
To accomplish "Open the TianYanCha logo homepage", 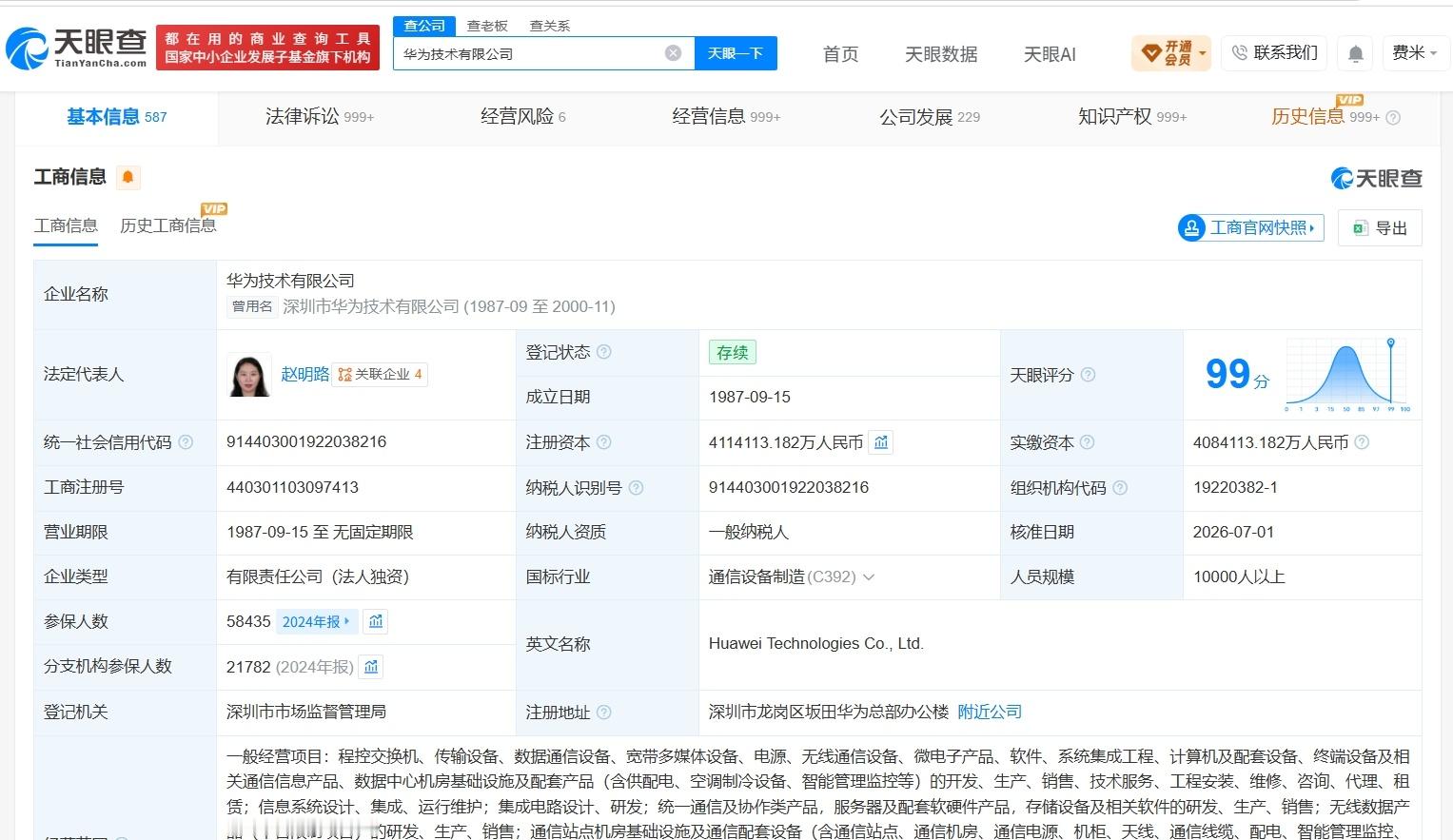I will tap(76, 49).
